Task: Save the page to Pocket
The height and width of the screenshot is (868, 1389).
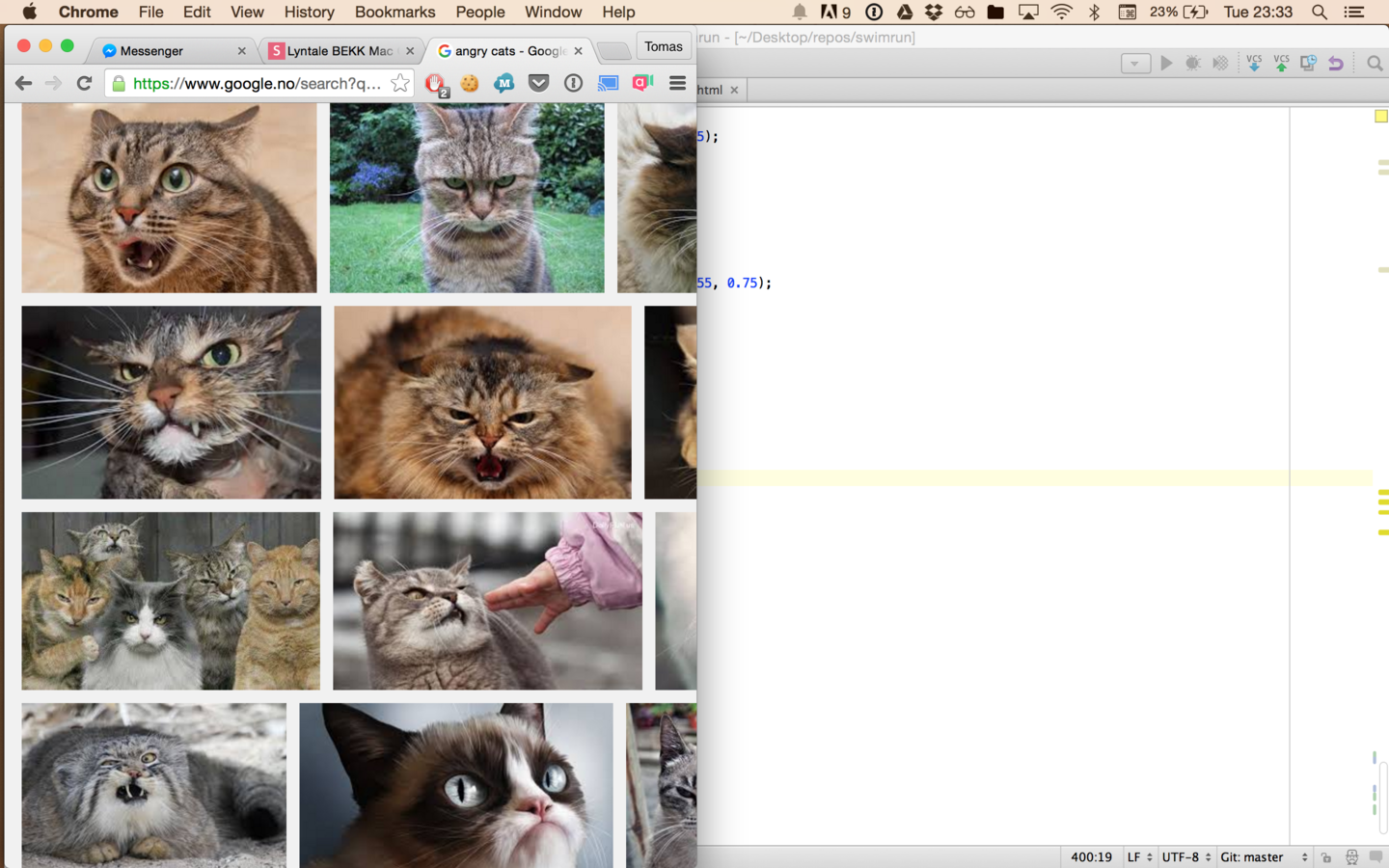Action: click(x=538, y=83)
